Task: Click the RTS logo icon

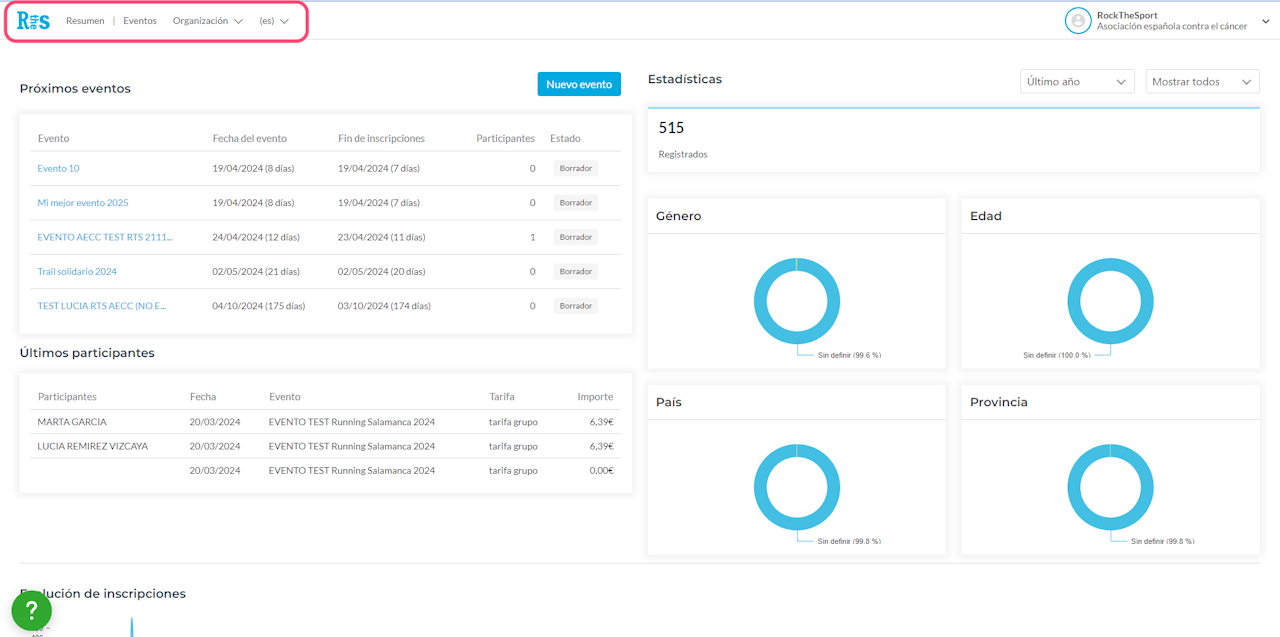Action: (x=33, y=21)
